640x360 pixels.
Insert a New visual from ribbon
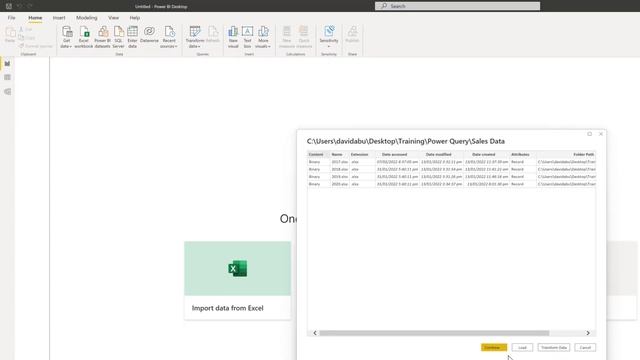coord(233,37)
